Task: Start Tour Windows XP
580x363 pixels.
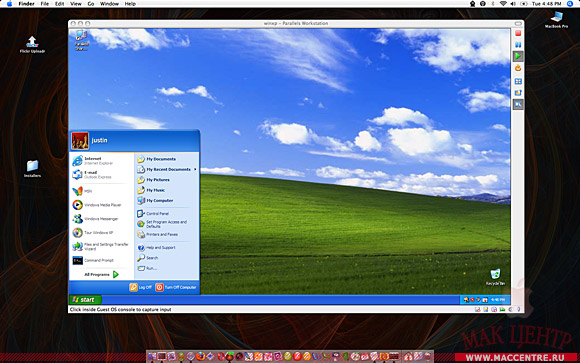Action: tap(93, 233)
